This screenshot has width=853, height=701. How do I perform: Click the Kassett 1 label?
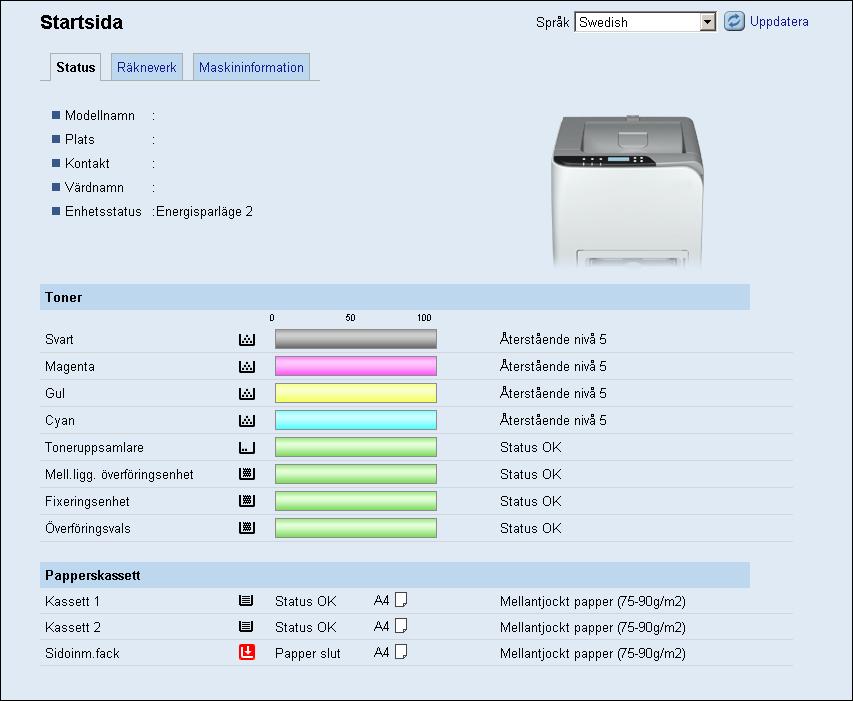[72, 601]
